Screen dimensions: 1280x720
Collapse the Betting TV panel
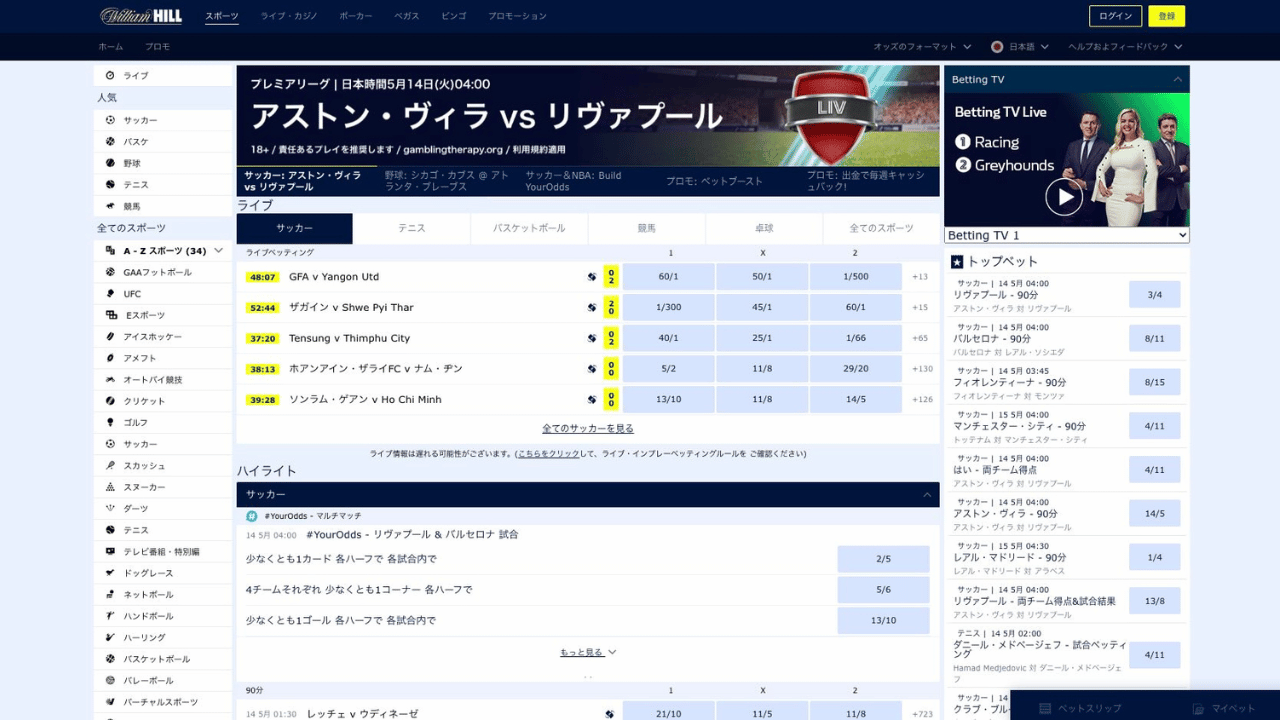click(1177, 79)
